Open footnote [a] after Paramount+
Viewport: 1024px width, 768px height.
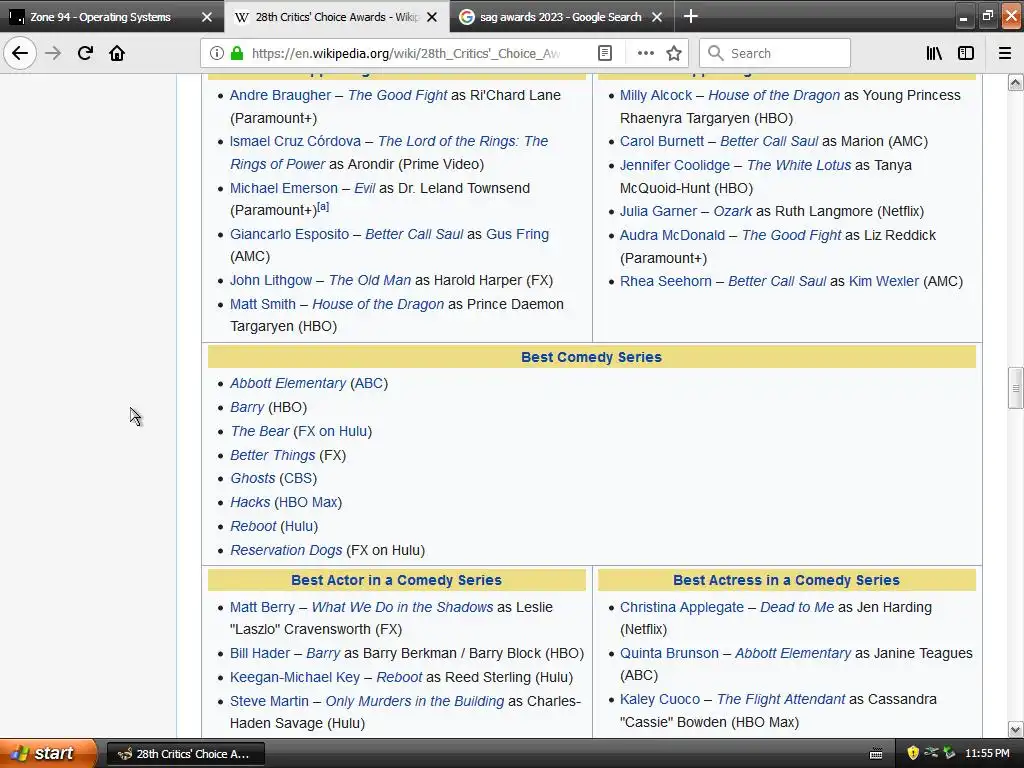[x=323, y=206]
